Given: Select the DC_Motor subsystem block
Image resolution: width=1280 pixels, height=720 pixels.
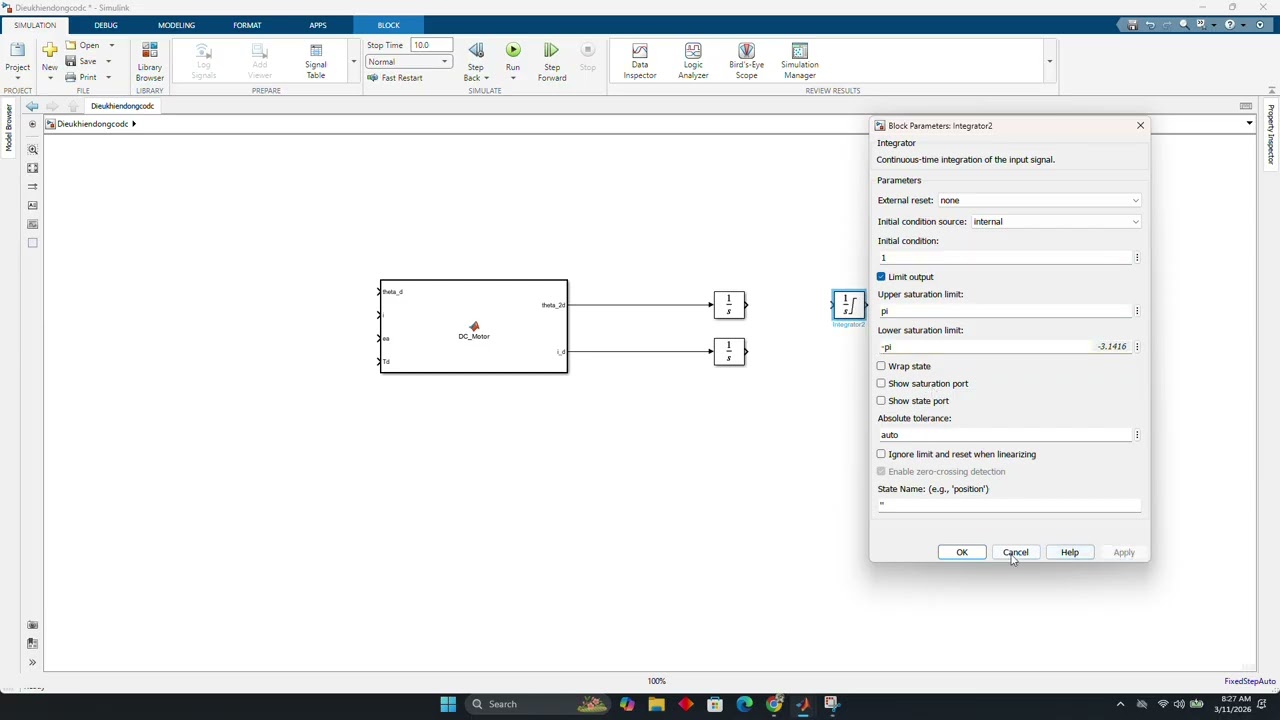Looking at the screenshot, I should (x=474, y=326).
